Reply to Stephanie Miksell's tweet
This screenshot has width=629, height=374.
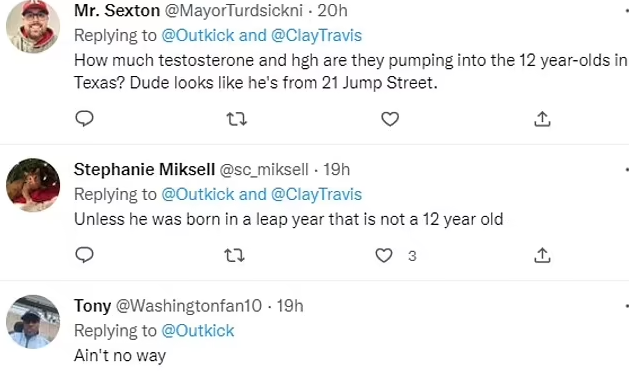tap(84, 255)
